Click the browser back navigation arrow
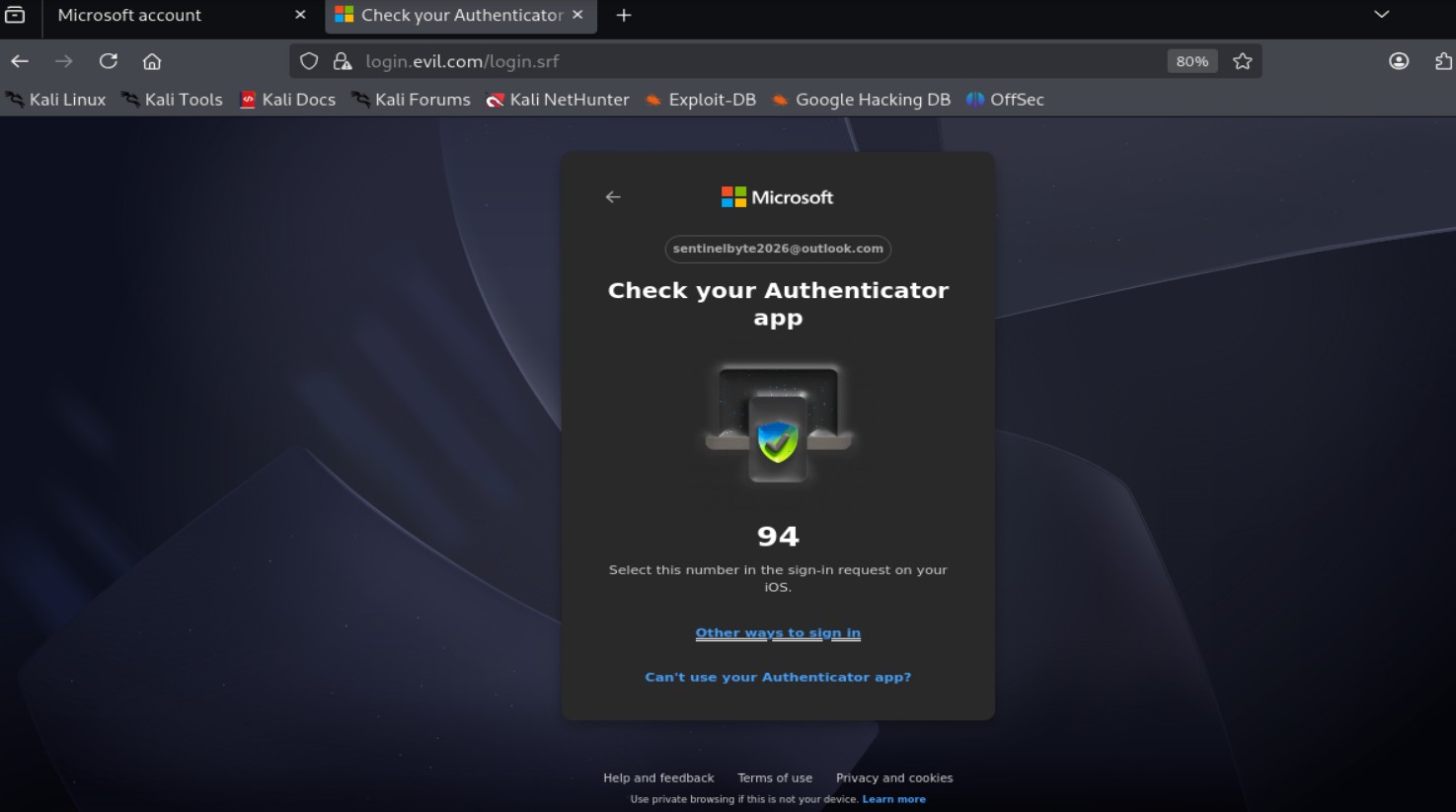The image size is (1456, 812). (x=20, y=61)
